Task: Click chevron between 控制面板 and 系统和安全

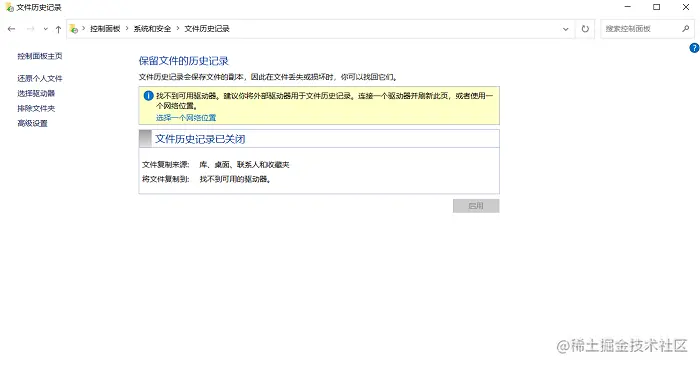Action: coord(127,29)
